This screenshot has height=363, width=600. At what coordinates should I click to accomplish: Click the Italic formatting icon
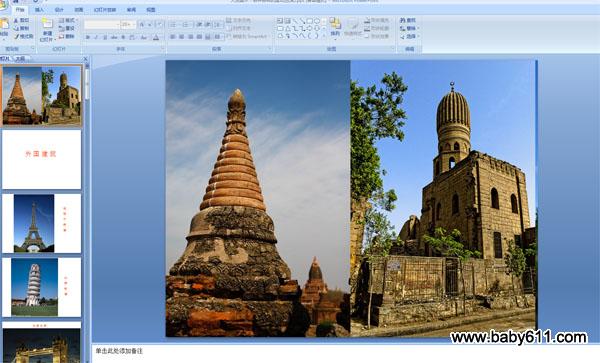(x=96, y=37)
